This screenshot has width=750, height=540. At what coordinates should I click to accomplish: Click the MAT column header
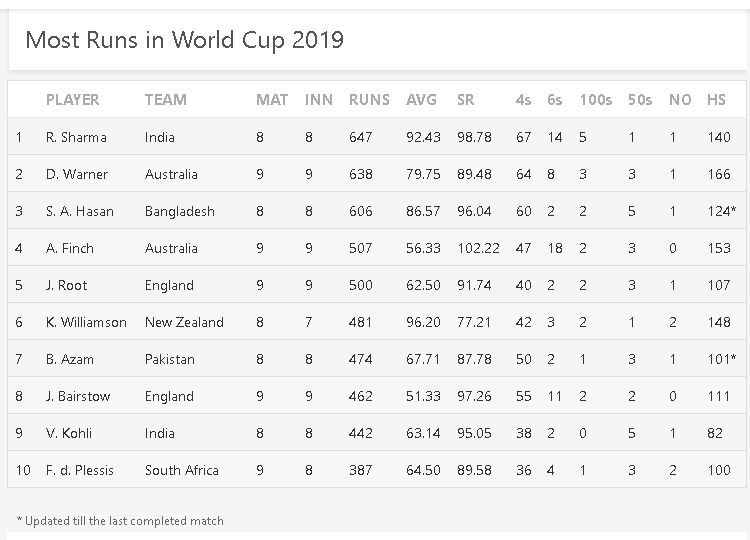(272, 100)
